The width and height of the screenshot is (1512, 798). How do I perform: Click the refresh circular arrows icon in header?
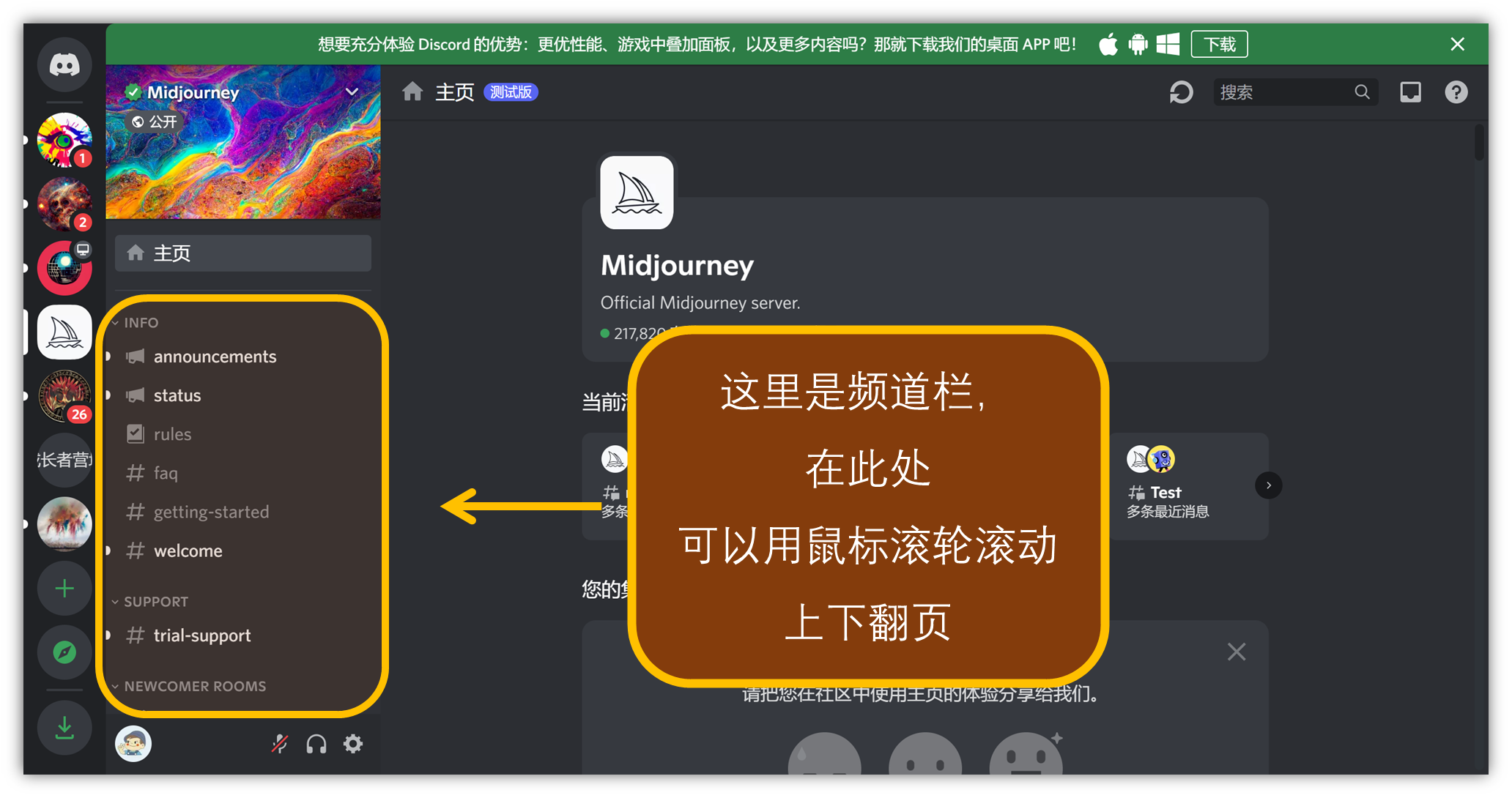coord(1181,92)
